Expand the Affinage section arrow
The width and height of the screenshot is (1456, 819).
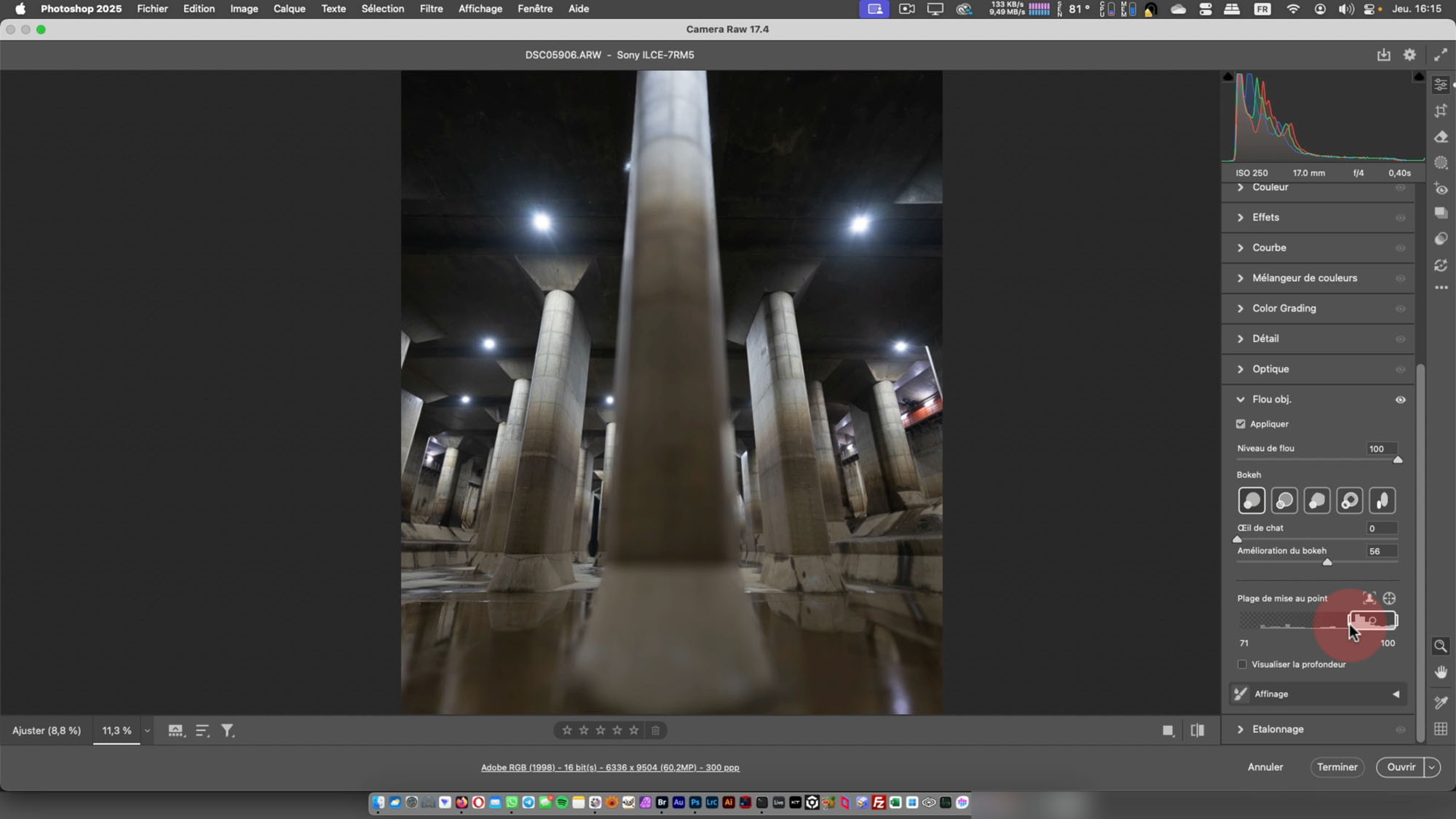(1396, 695)
